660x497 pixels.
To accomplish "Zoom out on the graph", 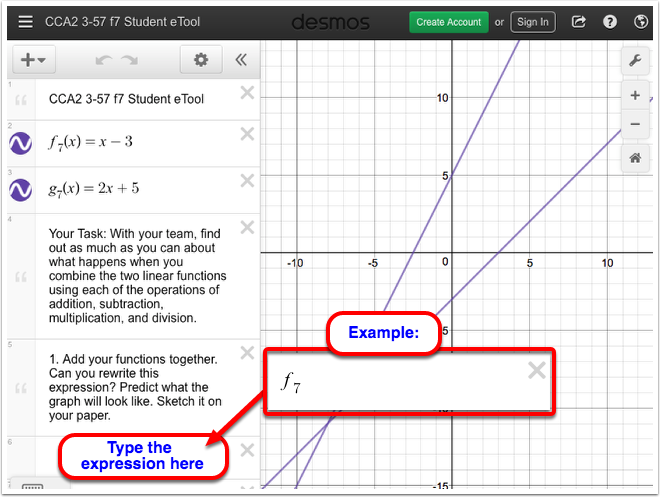I will point(635,124).
